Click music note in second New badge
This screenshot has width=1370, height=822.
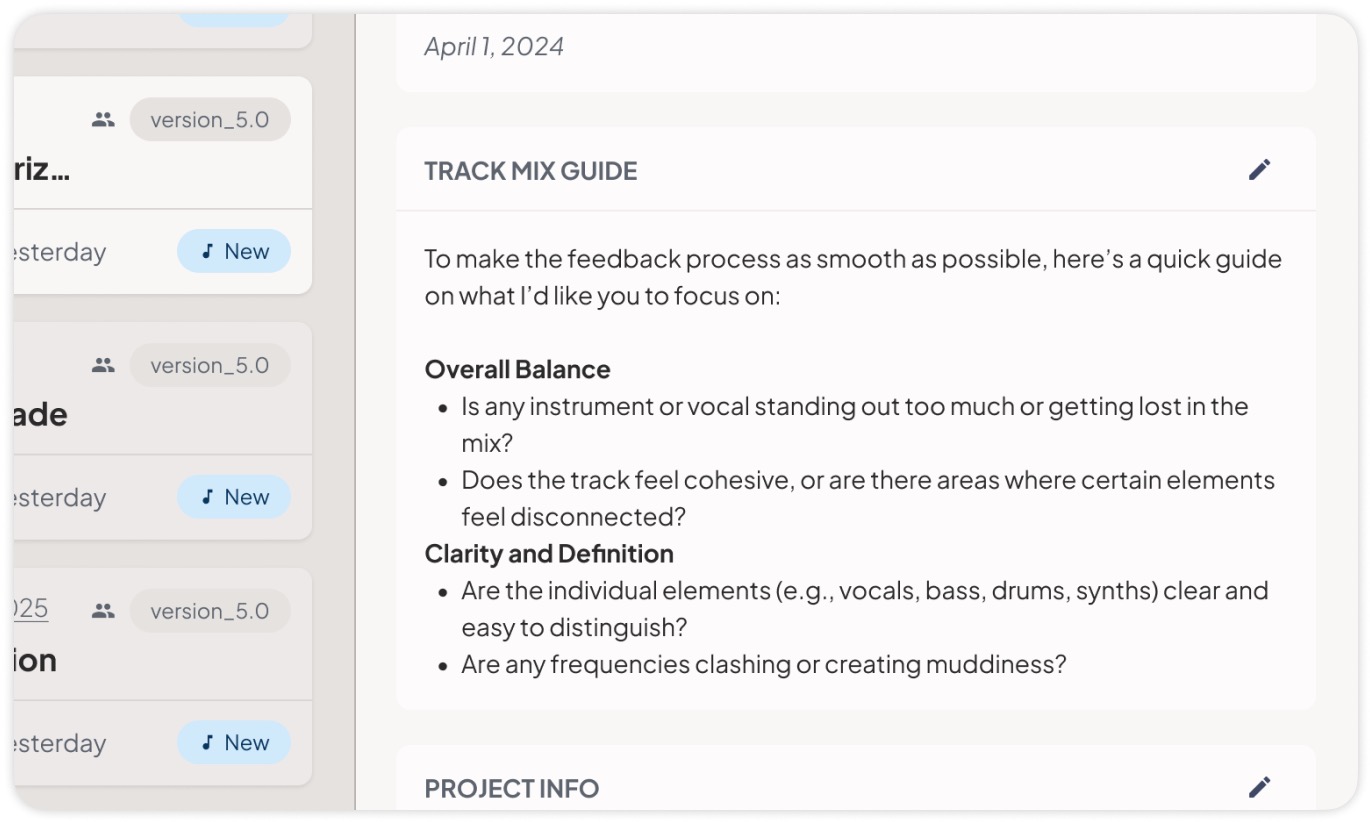tap(208, 497)
